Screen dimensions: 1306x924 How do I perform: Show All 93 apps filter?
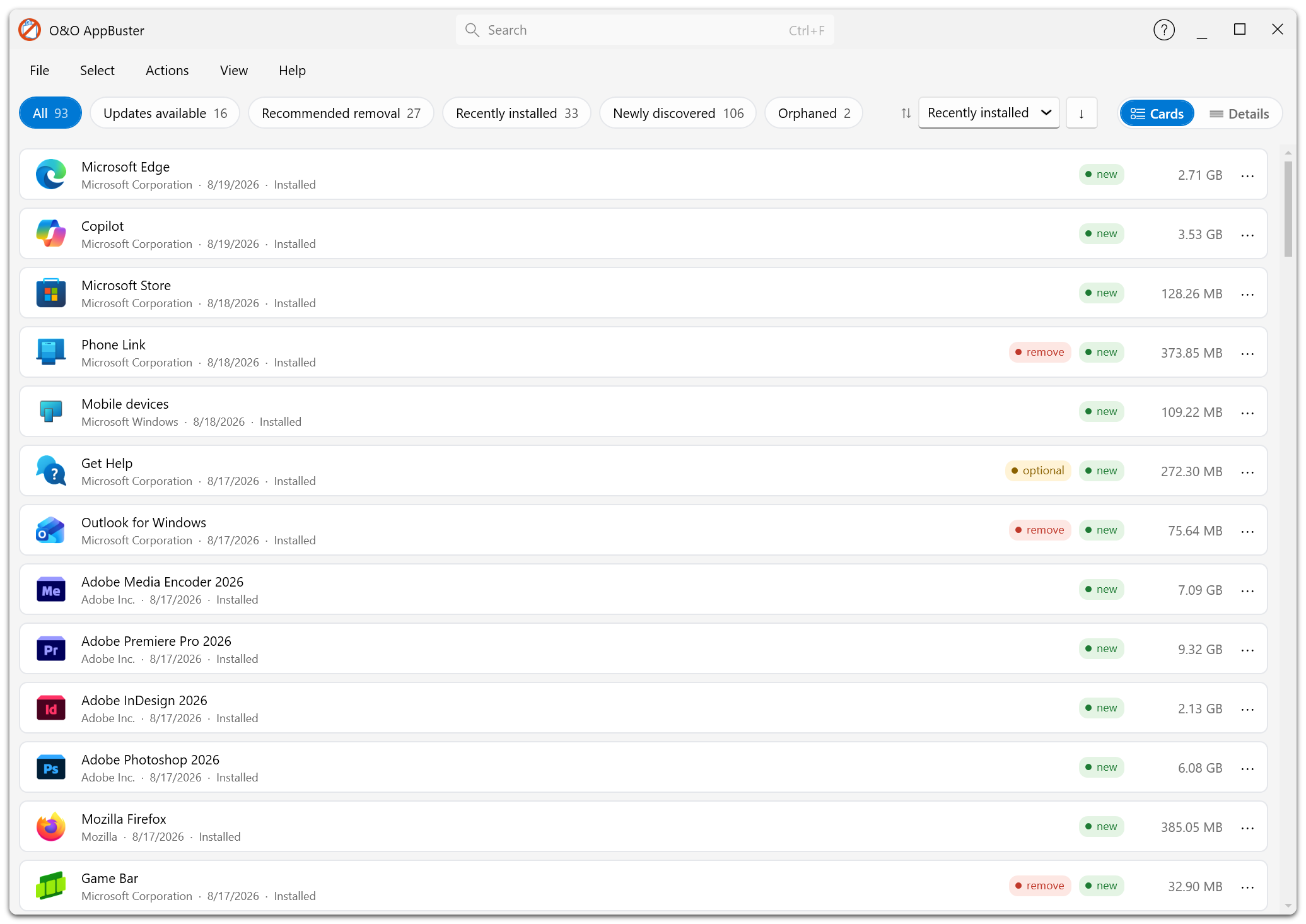(50, 113)
